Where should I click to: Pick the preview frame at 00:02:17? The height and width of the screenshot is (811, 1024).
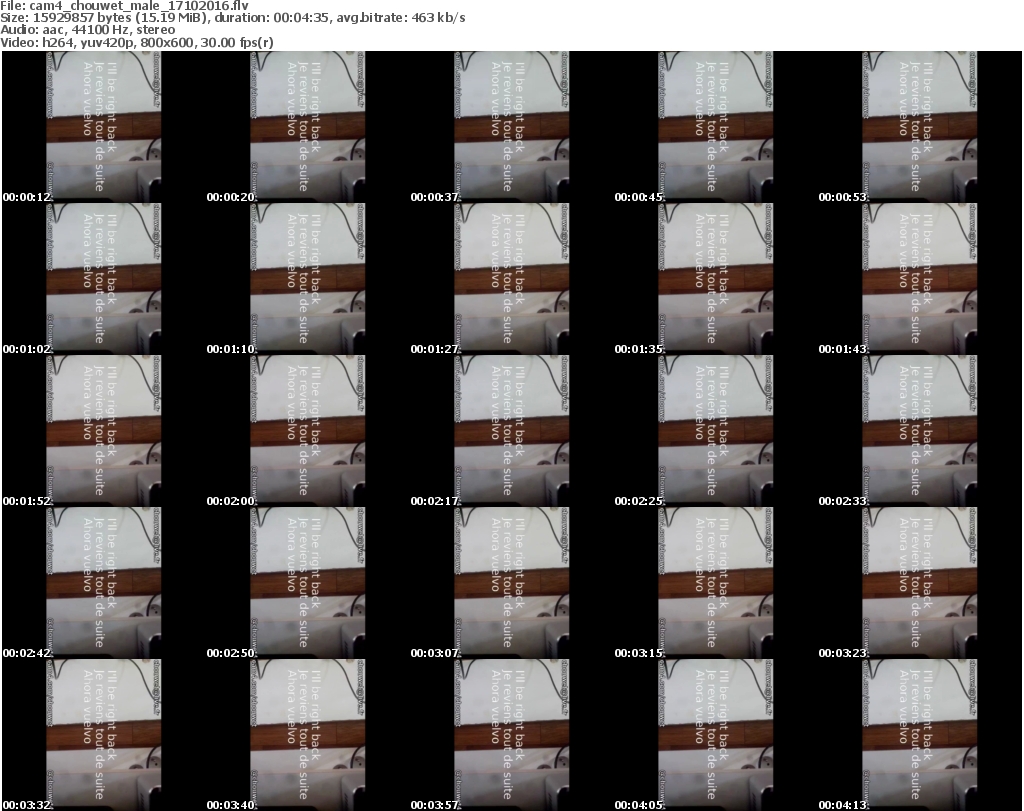coord(511,431)
